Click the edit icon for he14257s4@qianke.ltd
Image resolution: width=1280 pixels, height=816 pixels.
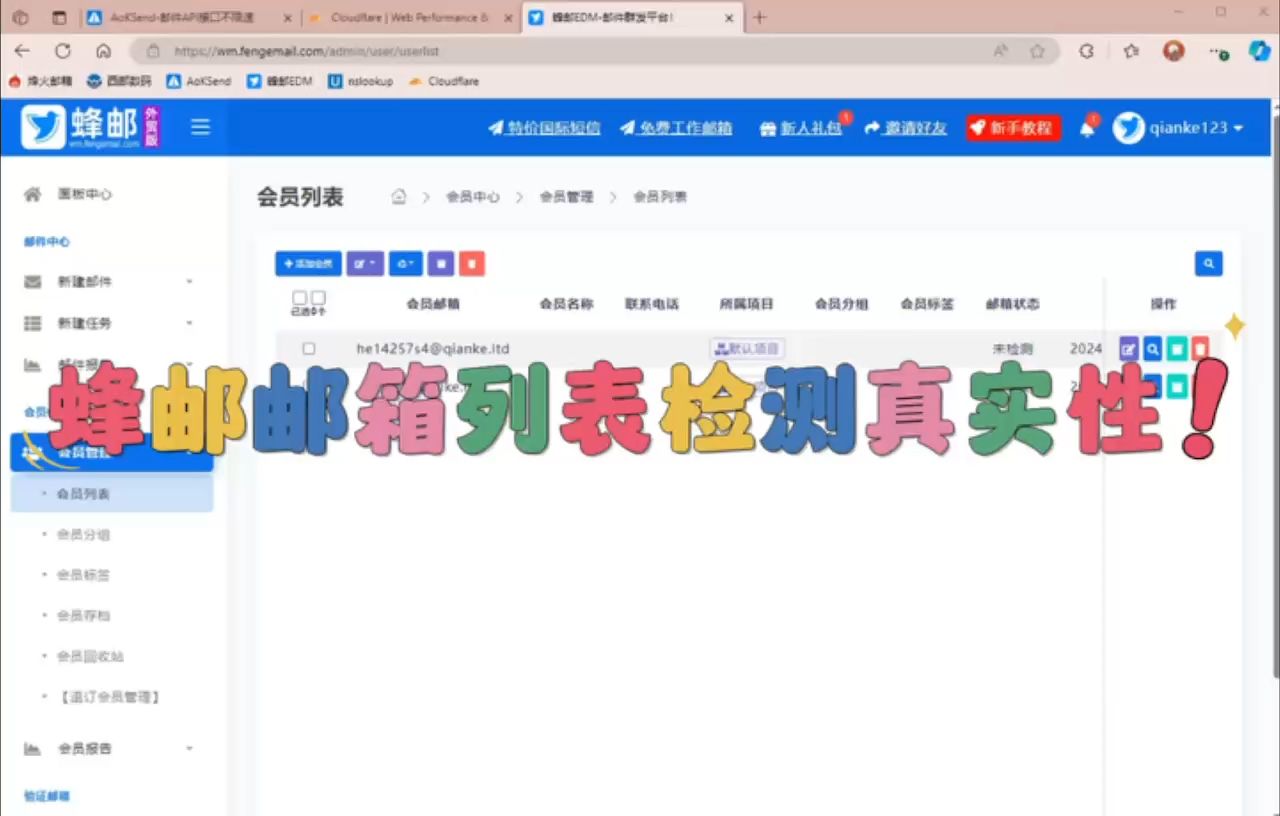(1129, 348)
